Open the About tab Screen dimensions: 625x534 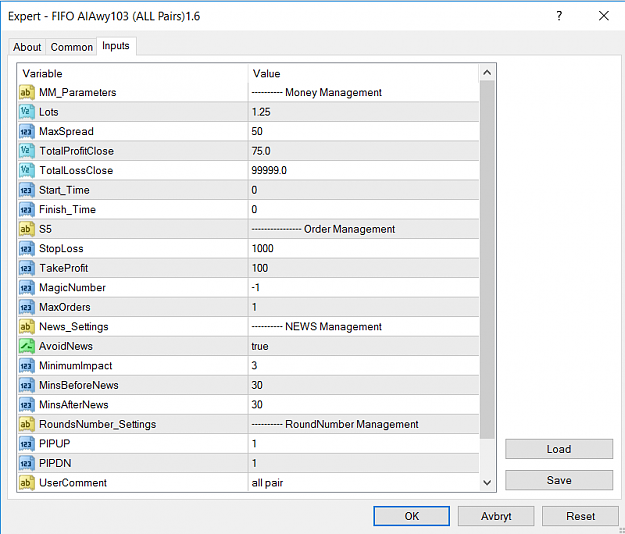point(27,47)
